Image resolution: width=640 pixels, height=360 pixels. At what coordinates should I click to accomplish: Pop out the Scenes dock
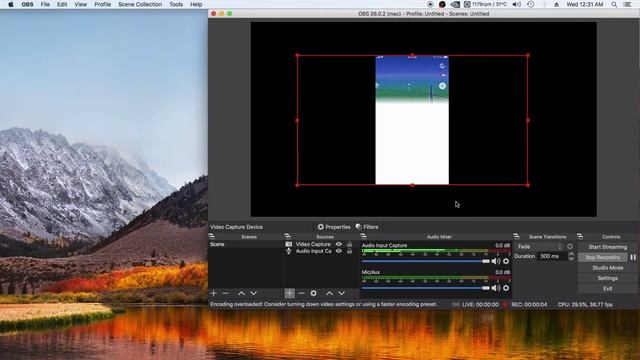[211, 236]
